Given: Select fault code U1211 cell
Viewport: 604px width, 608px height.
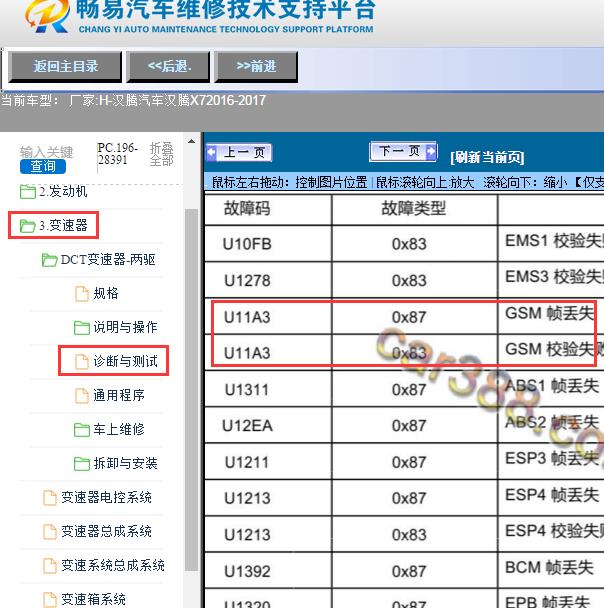Looking at the screenshot, I should pos(268,462).
